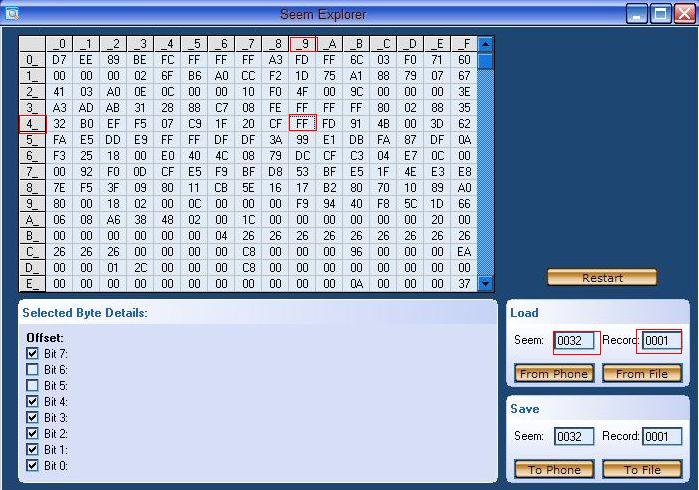Image resolution: width=699 pixels, height=490 pixels.
Task: Select byte DC in row 6_
Action: point(302,156)
